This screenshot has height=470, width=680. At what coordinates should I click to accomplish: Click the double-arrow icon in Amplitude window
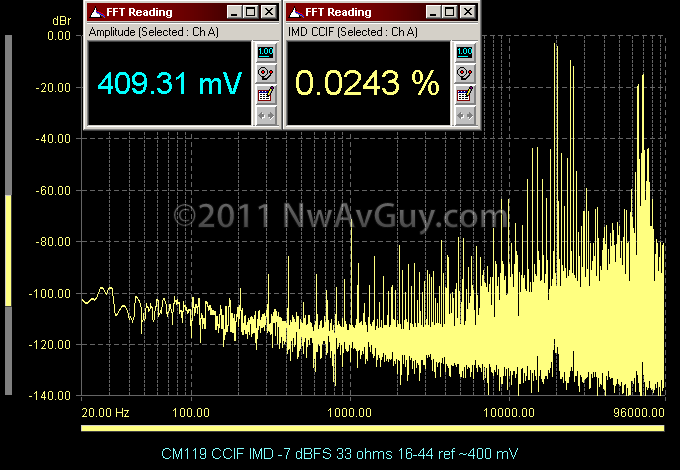pos(266,116)
